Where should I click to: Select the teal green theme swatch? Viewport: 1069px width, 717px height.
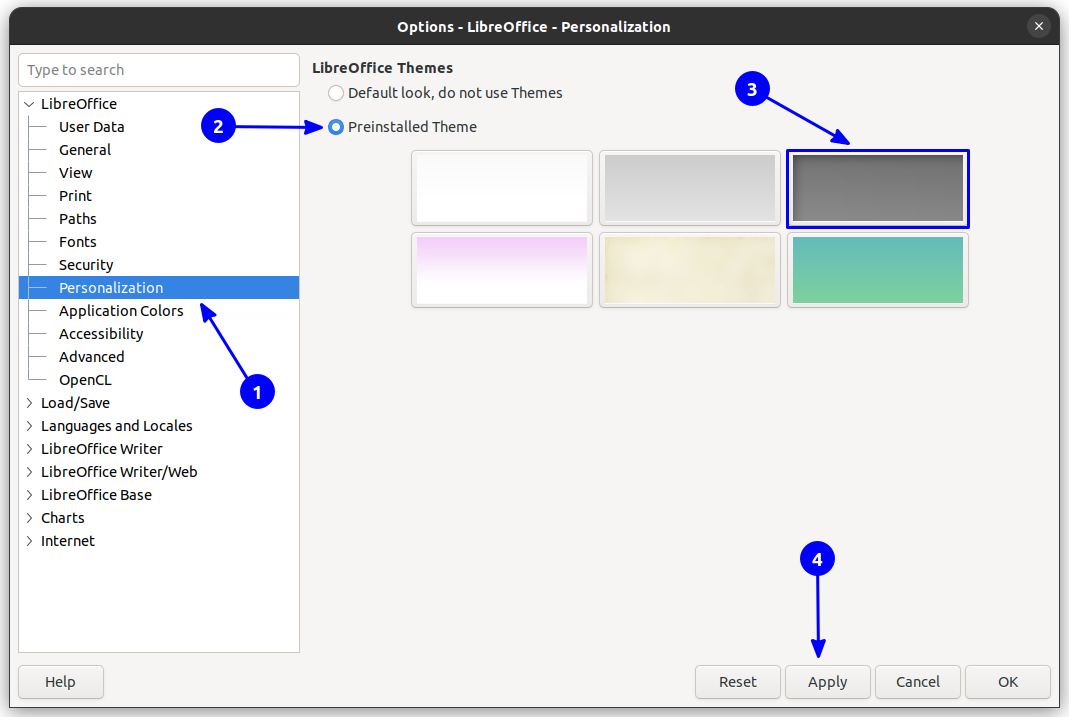[x=877, y=270]
